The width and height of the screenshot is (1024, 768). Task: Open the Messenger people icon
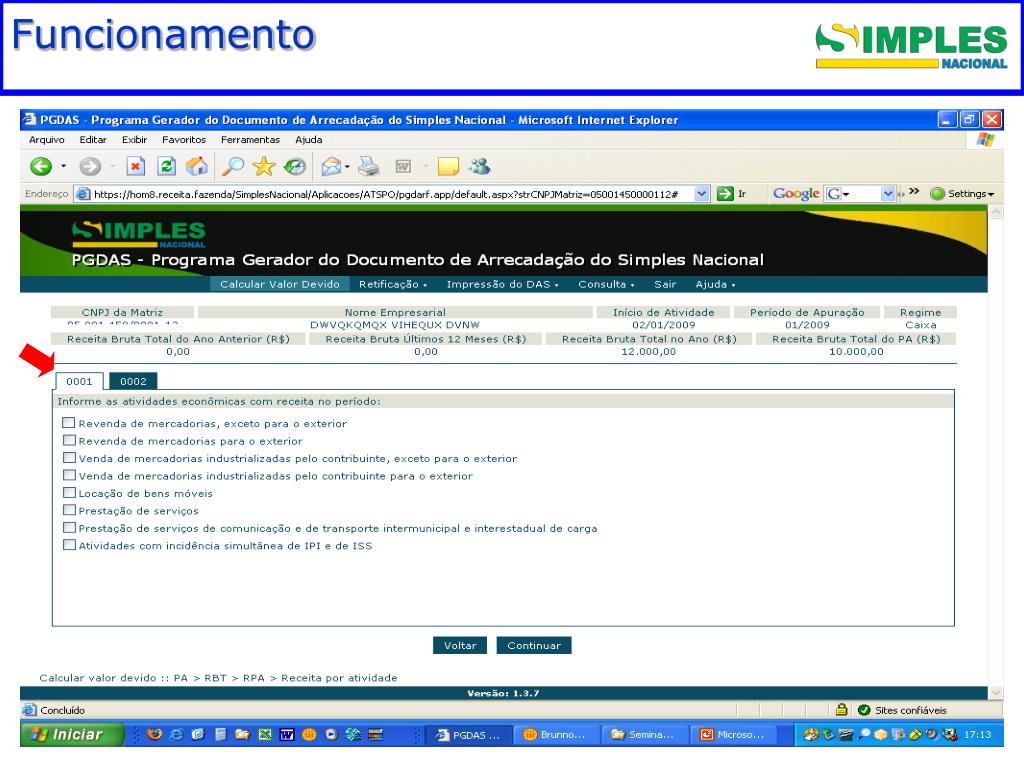(x=480, y=166)
